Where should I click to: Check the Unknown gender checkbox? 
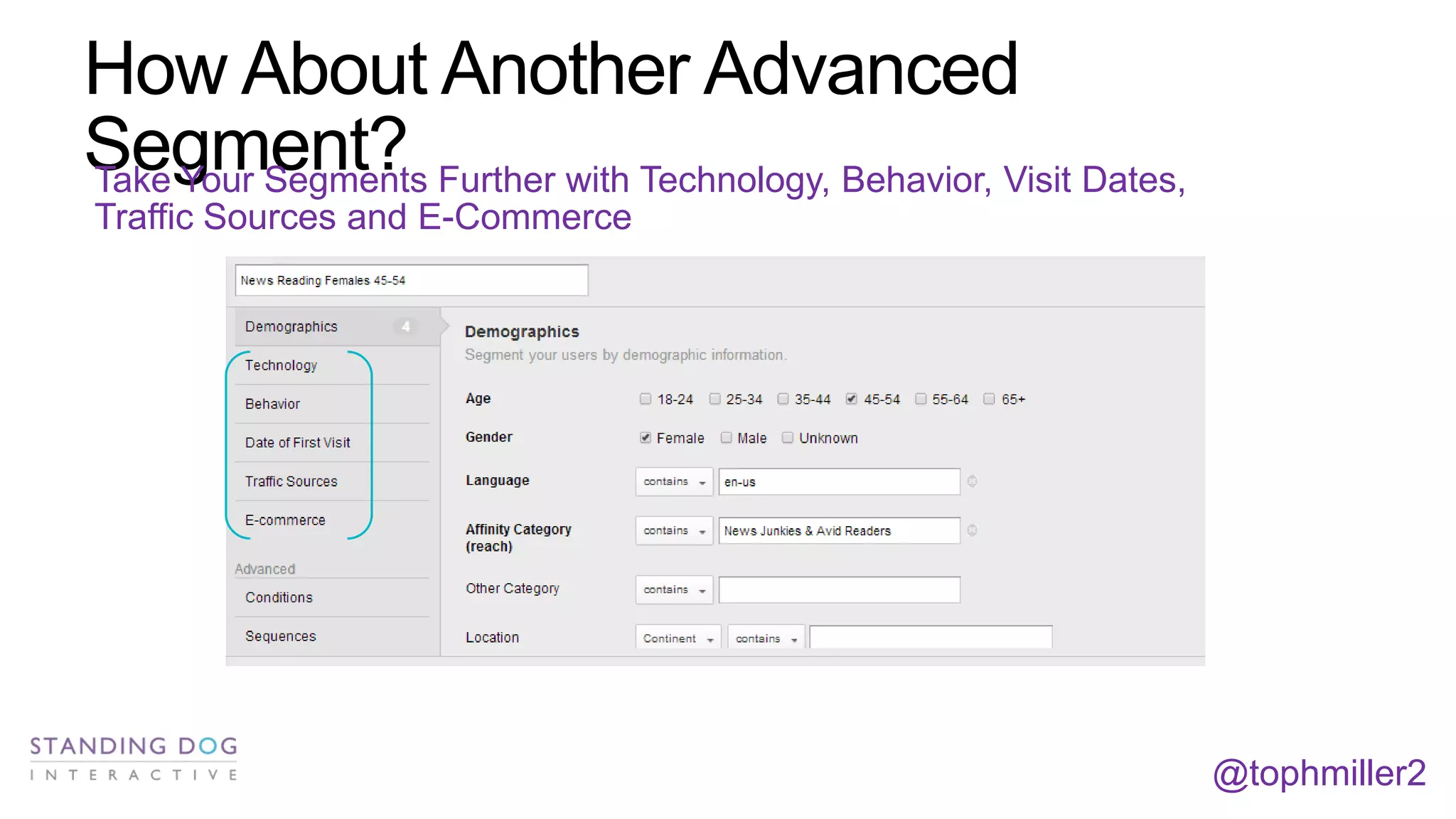click(x=788, y=438)
